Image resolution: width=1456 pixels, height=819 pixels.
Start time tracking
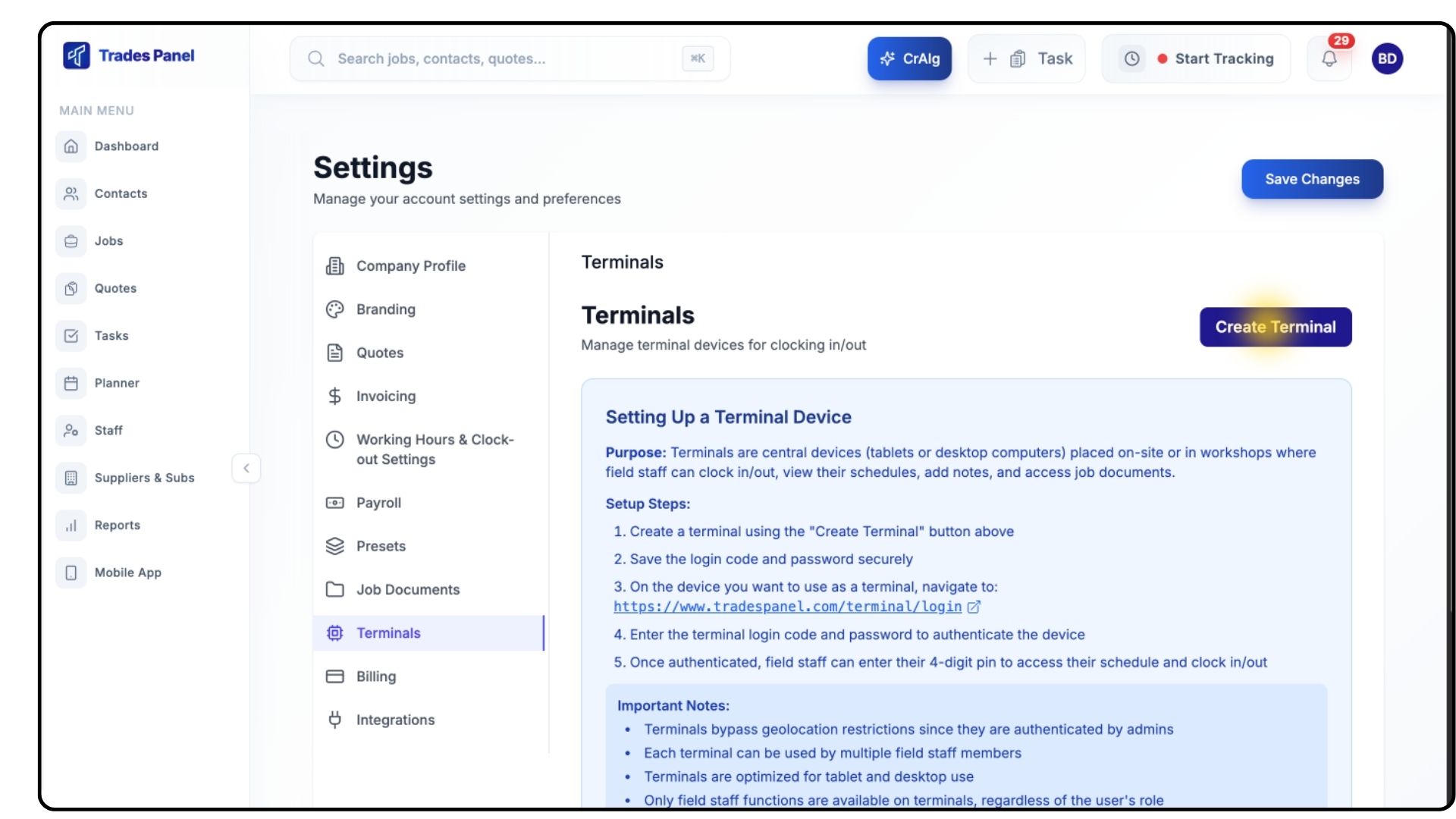1223,58
